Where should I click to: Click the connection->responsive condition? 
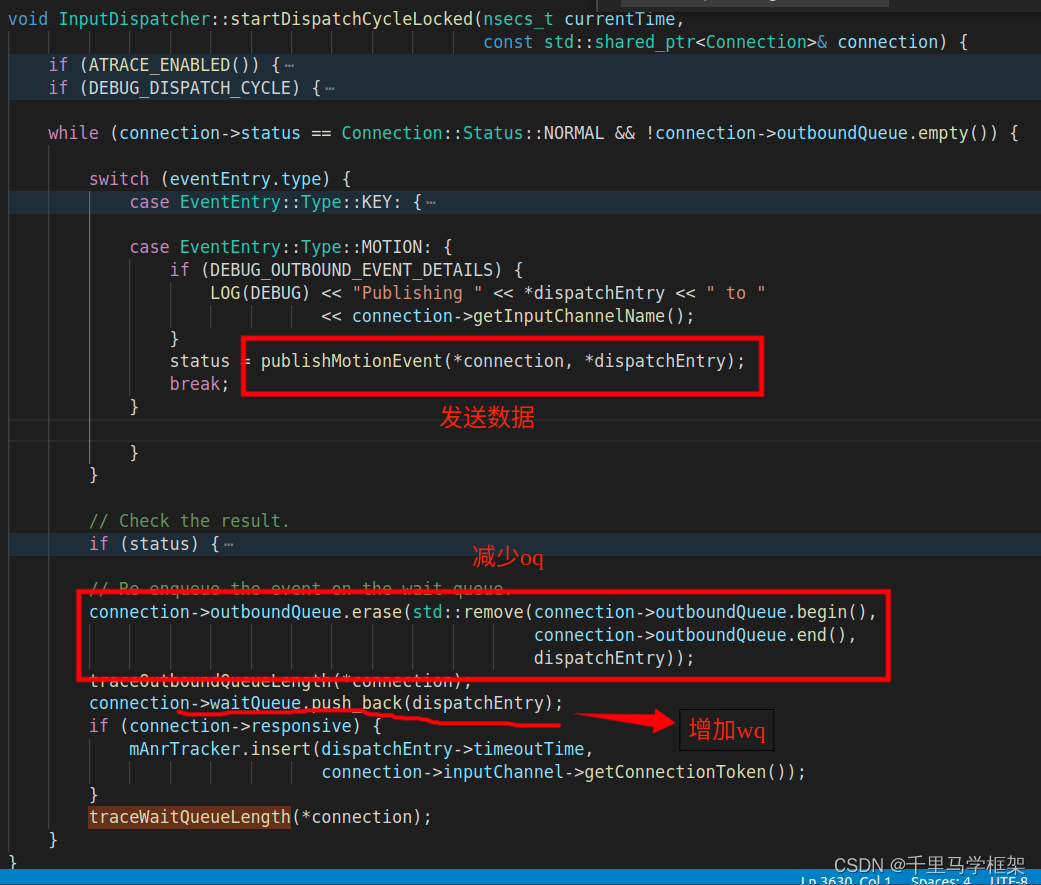click(x=240, y=726)
